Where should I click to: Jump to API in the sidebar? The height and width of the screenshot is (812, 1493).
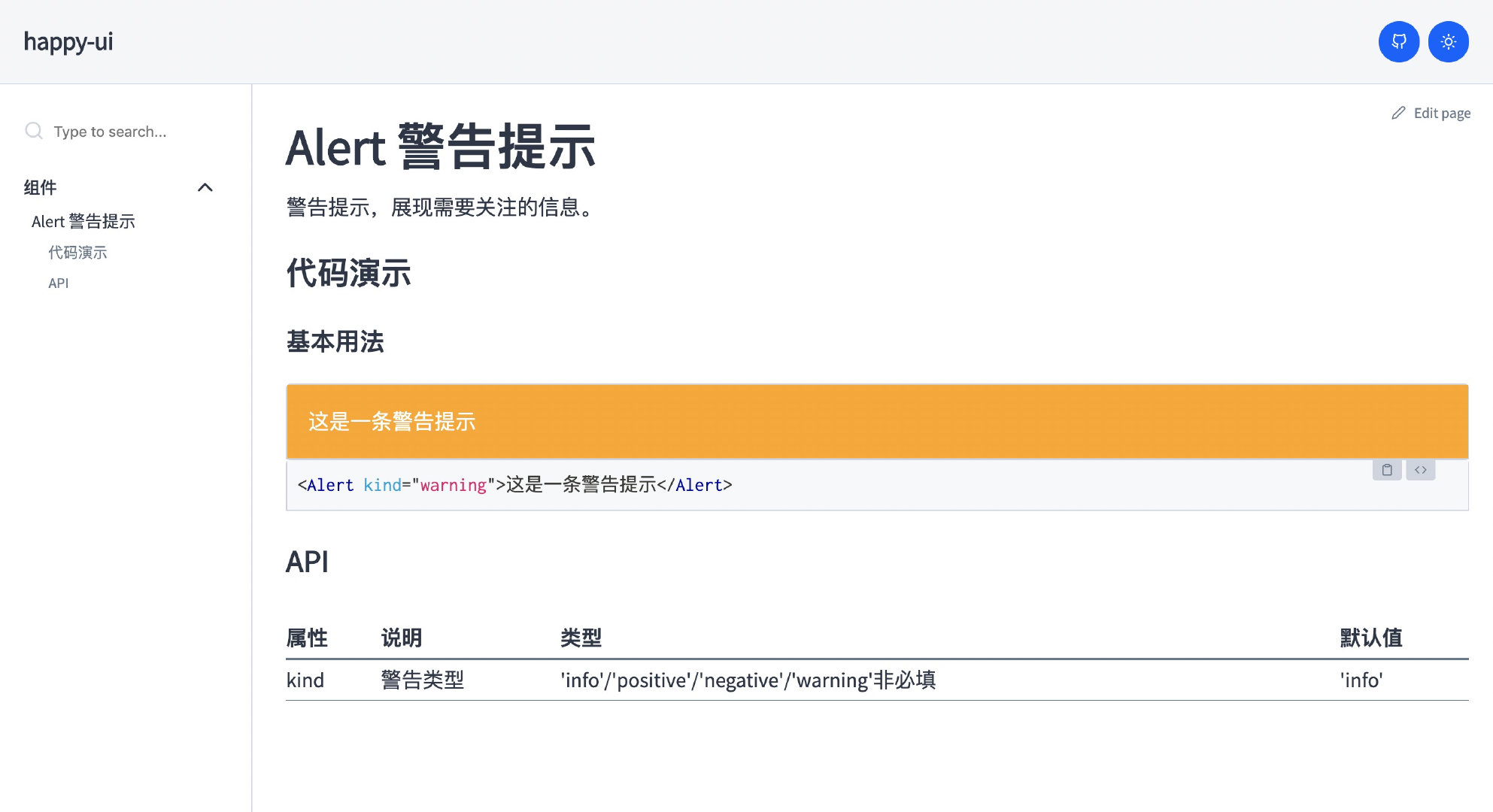(x=59, y=283)
